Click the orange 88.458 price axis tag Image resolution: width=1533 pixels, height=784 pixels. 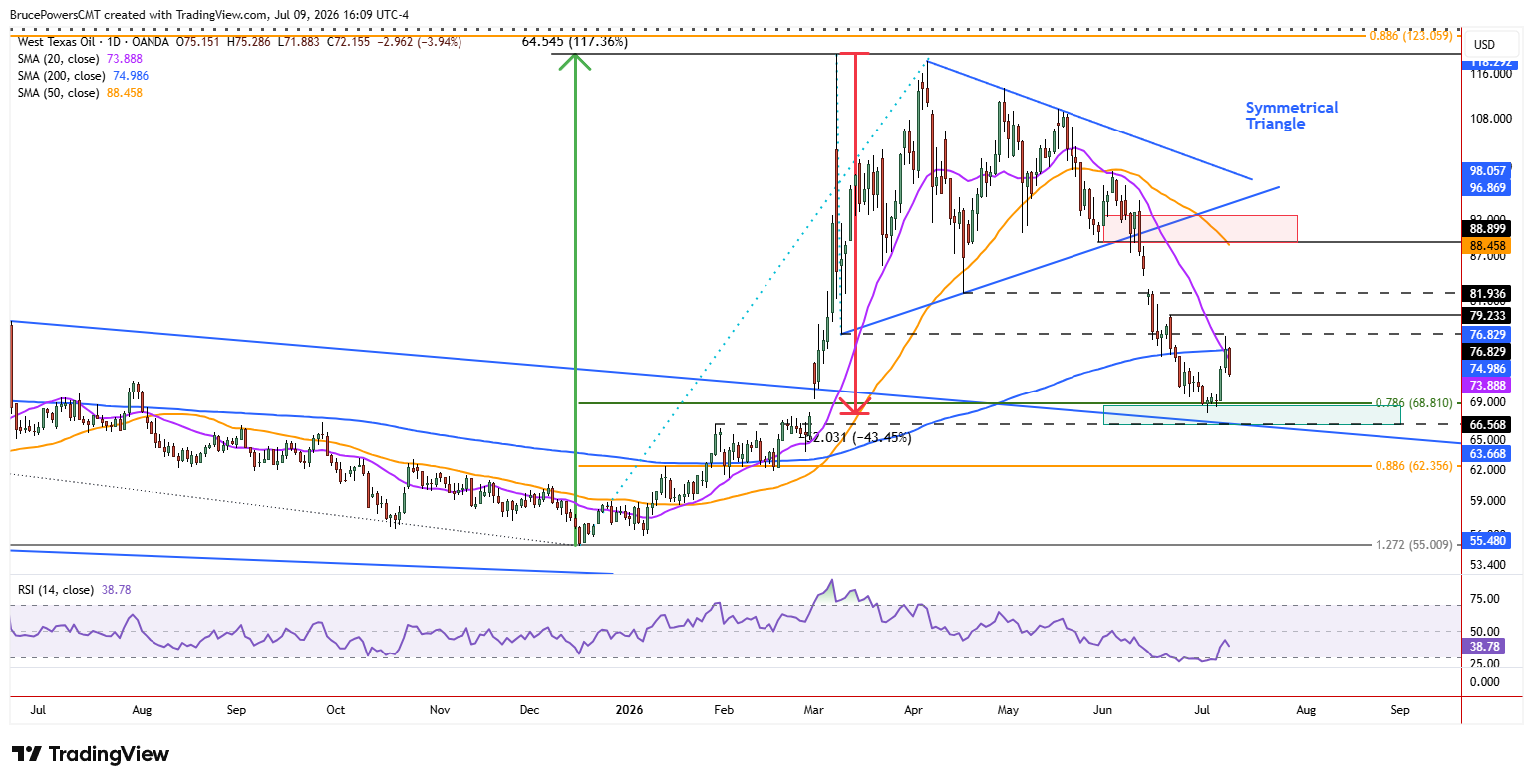(1487, 245)
